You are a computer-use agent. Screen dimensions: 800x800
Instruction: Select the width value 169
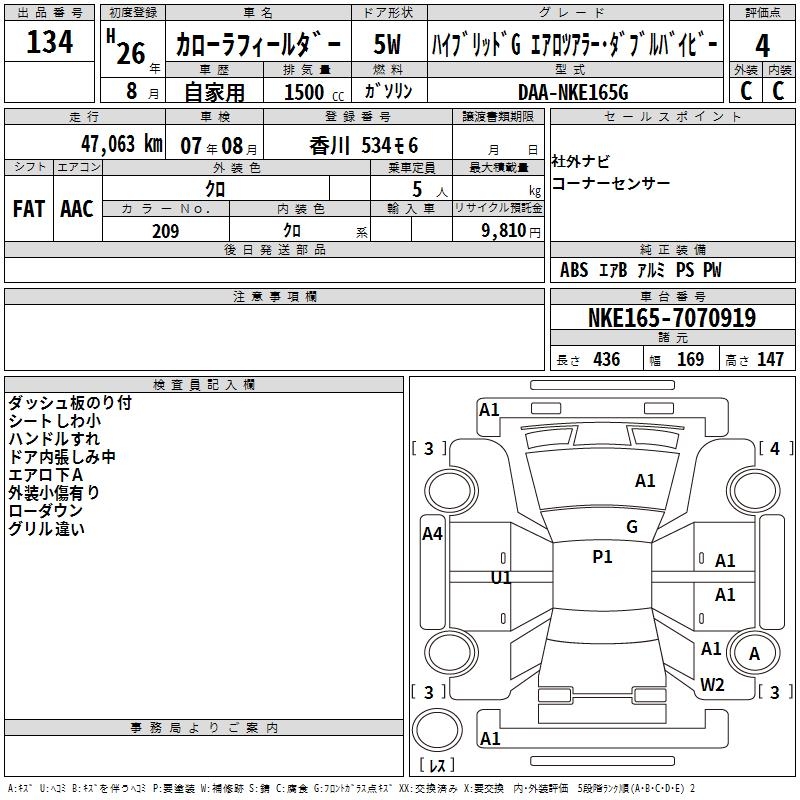(x=690, y=359)
